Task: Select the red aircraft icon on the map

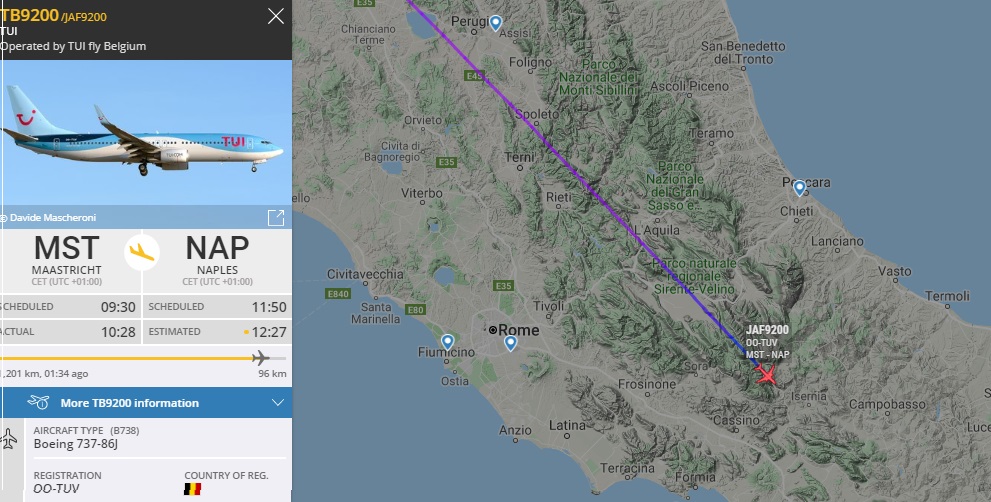Action: coord(767,375)
